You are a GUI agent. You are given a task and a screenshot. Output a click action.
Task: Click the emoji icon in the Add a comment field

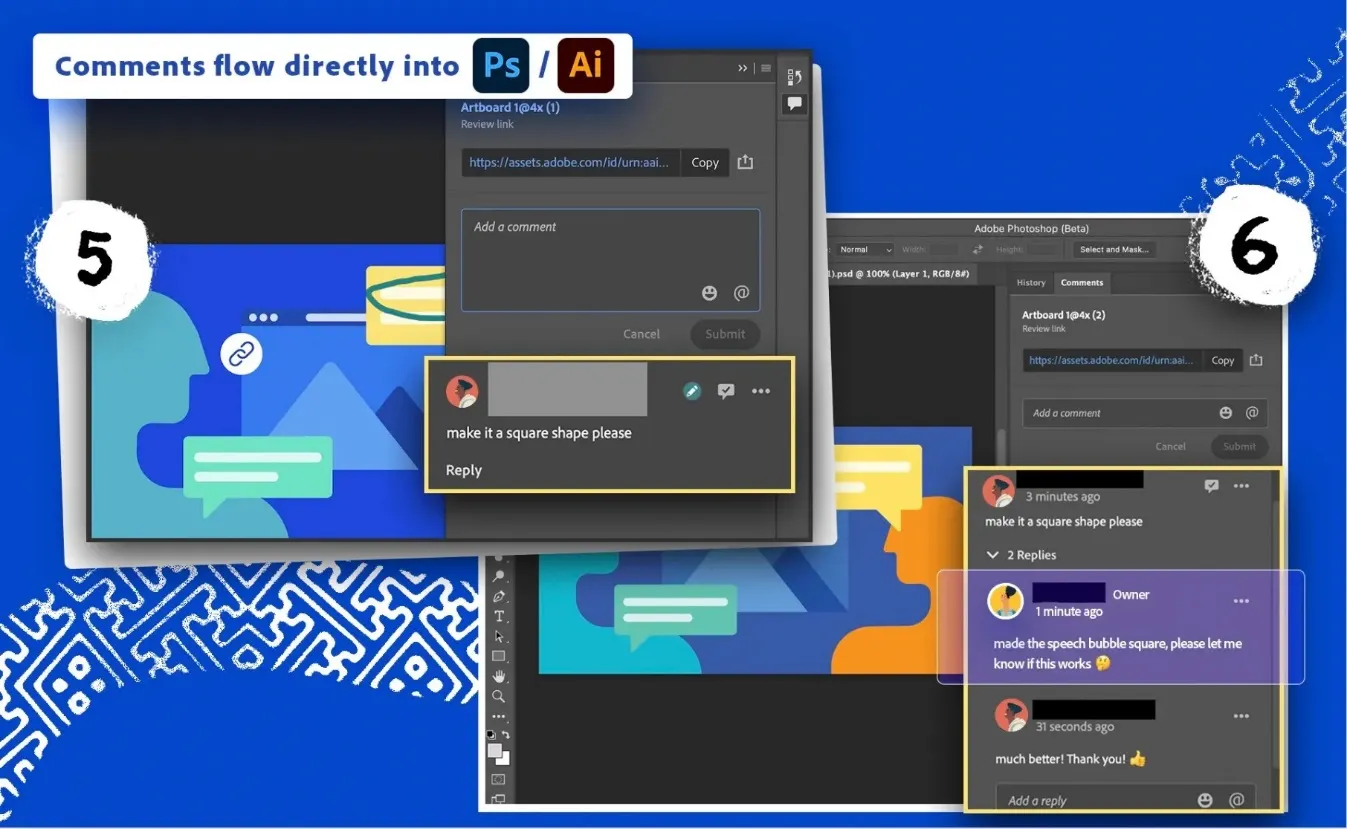[710, 293]
